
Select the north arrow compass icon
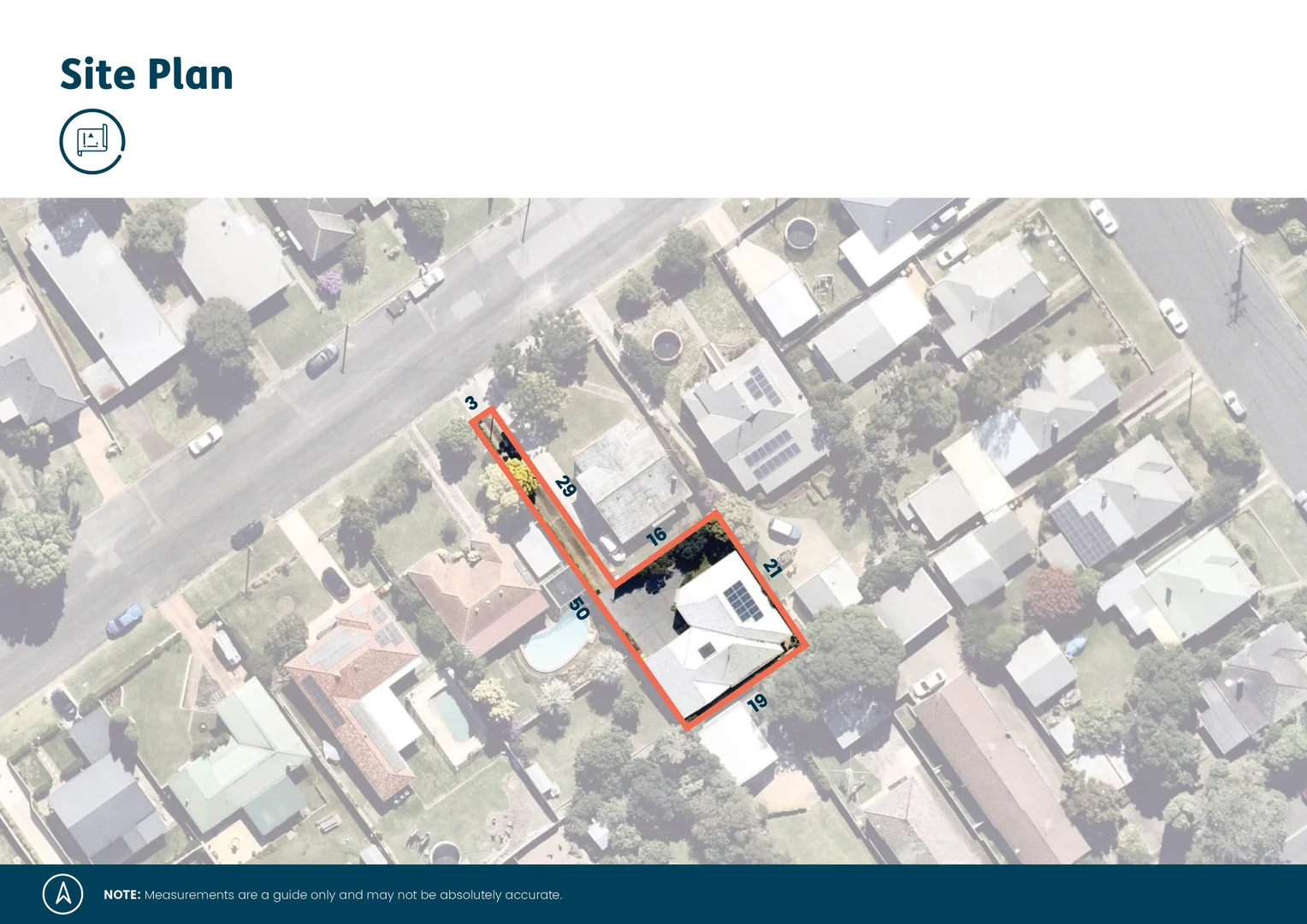62,894
